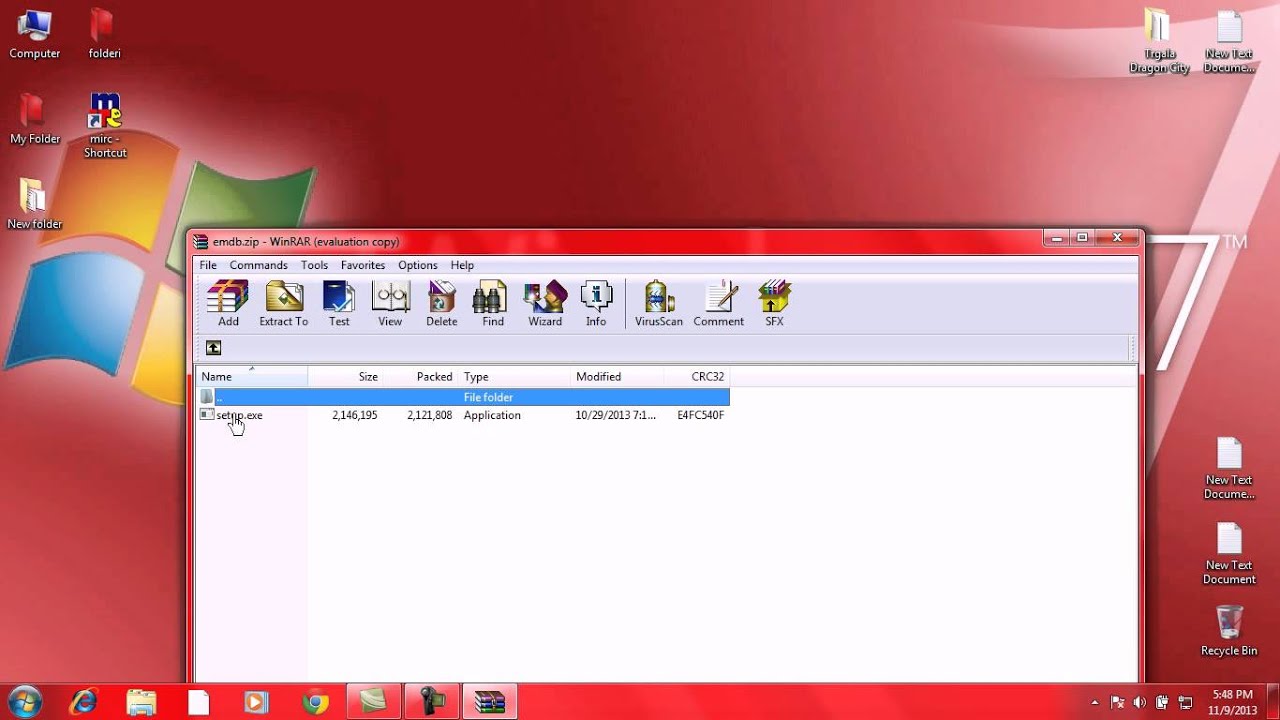Open the Favorites menu
This screenshot has width=1280, height=720.
(363, 265)
